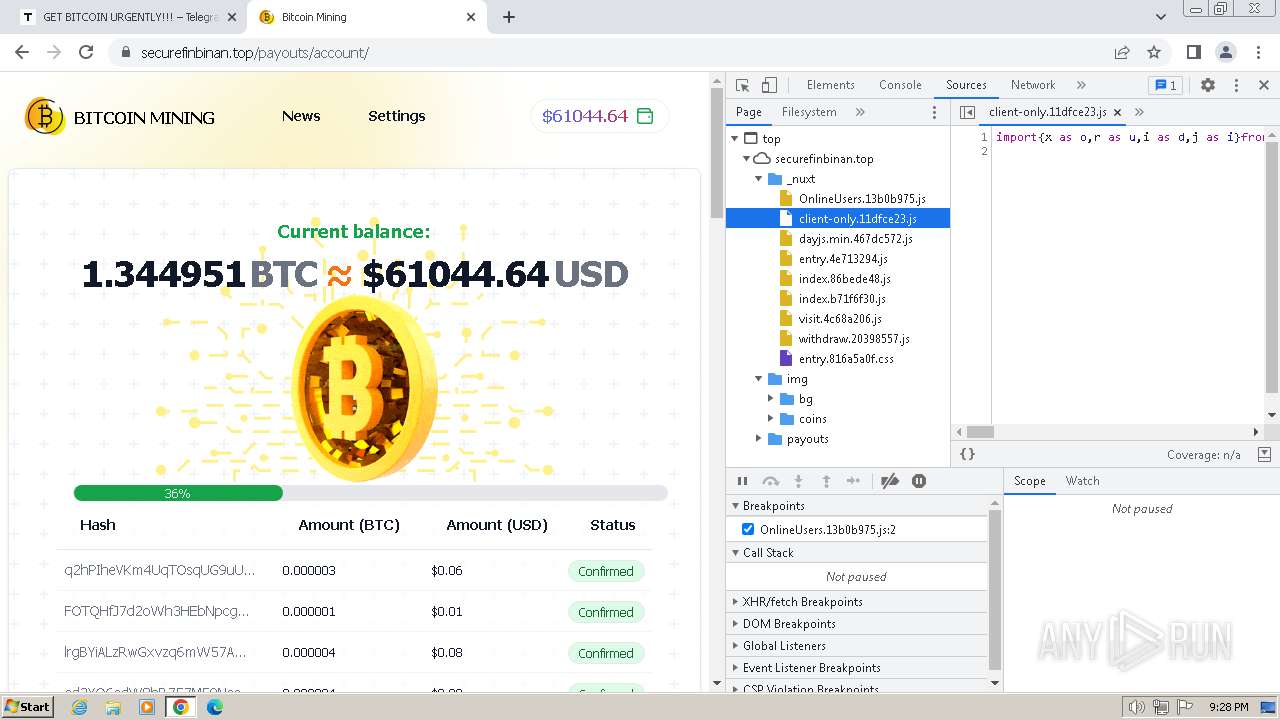Open DevTools settings gear
This screenshot has height=720, width=1280.
(x=1208, y=85)
